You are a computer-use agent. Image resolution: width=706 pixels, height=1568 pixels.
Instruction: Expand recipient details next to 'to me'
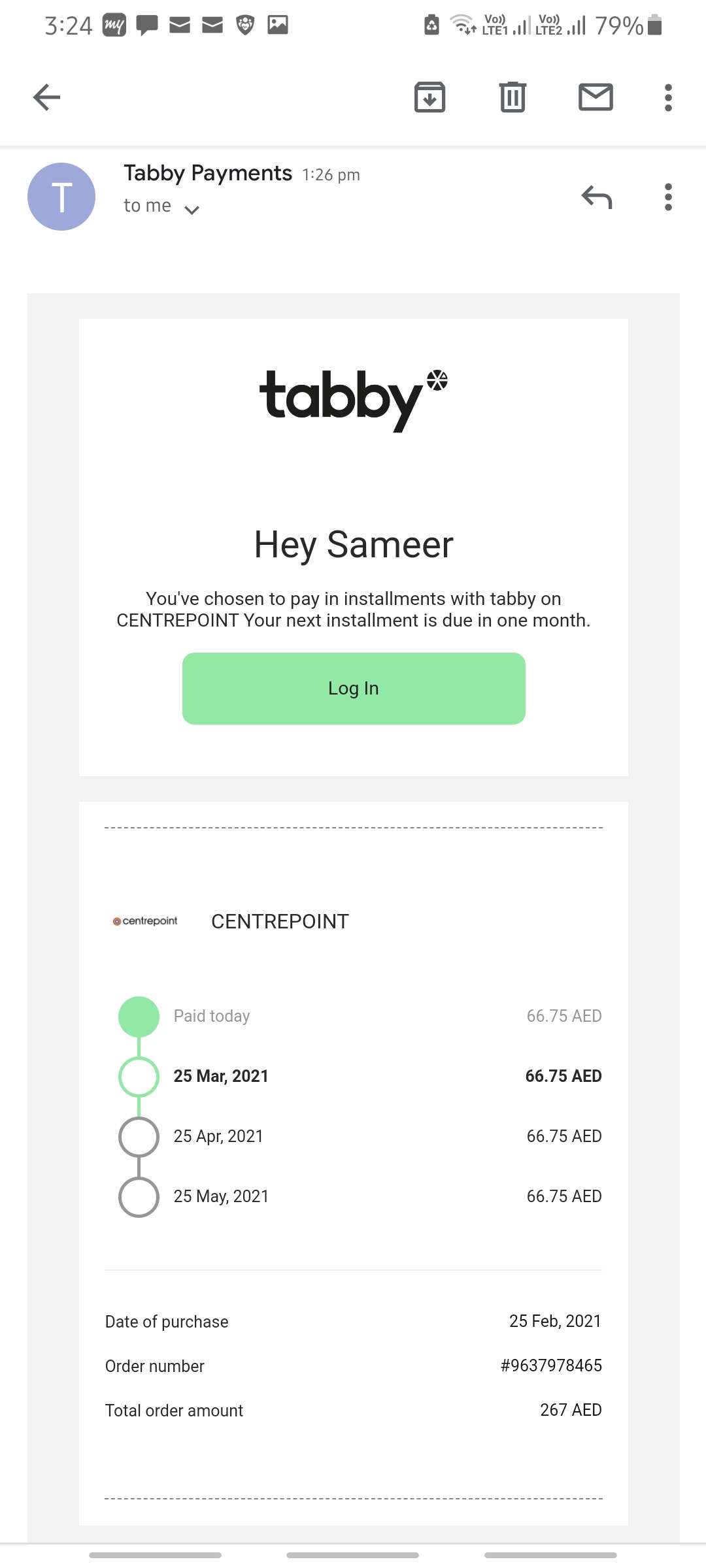point(192,210)
